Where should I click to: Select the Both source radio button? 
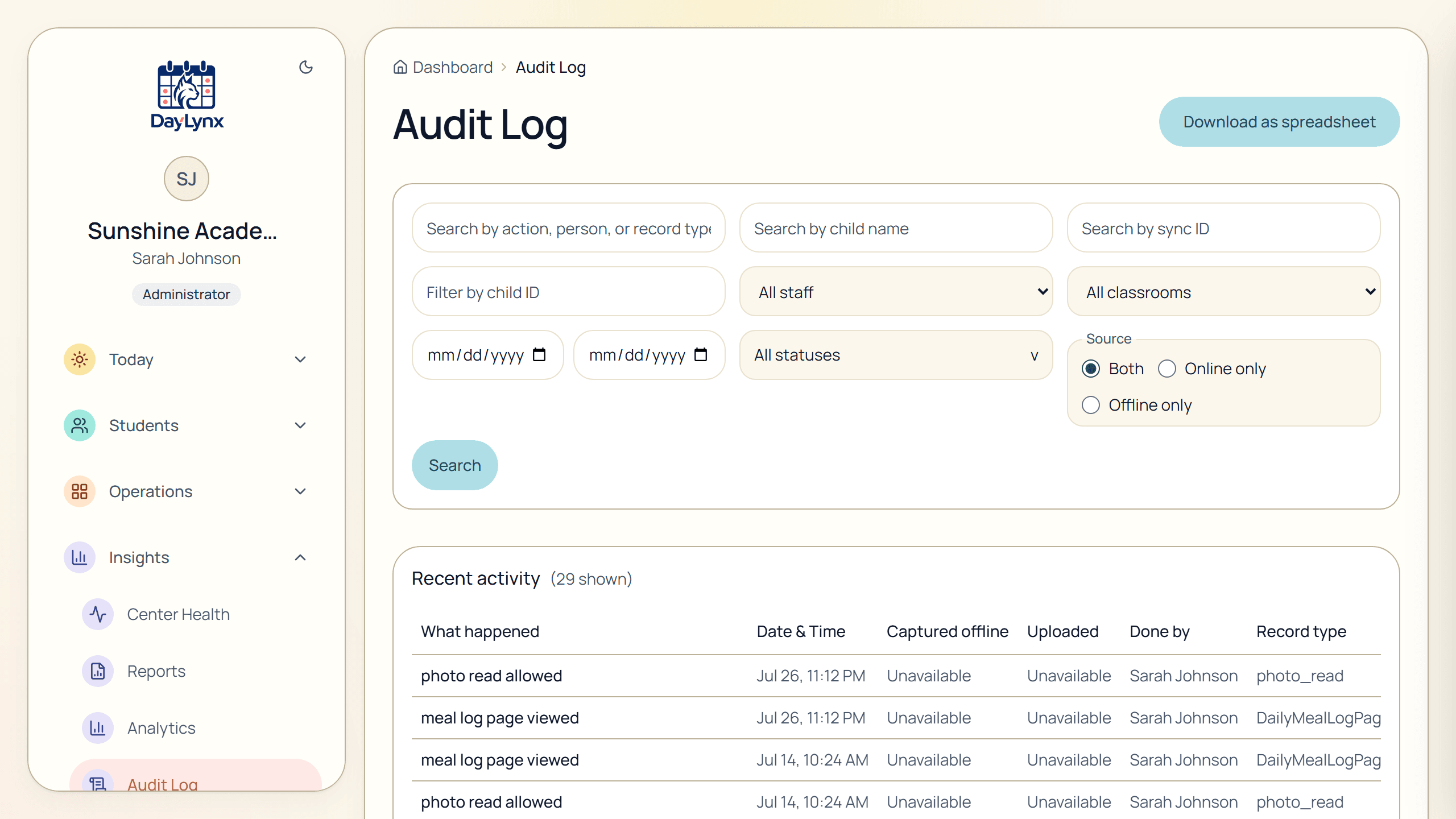pyautogui.click(x=1091, y=369)
